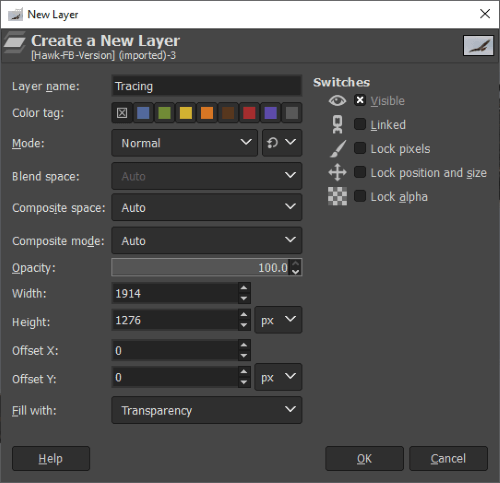This screenshot has height=483, width=500.
Task: Expand the Composite space dropdown
Action: click(x=207, y=207)
